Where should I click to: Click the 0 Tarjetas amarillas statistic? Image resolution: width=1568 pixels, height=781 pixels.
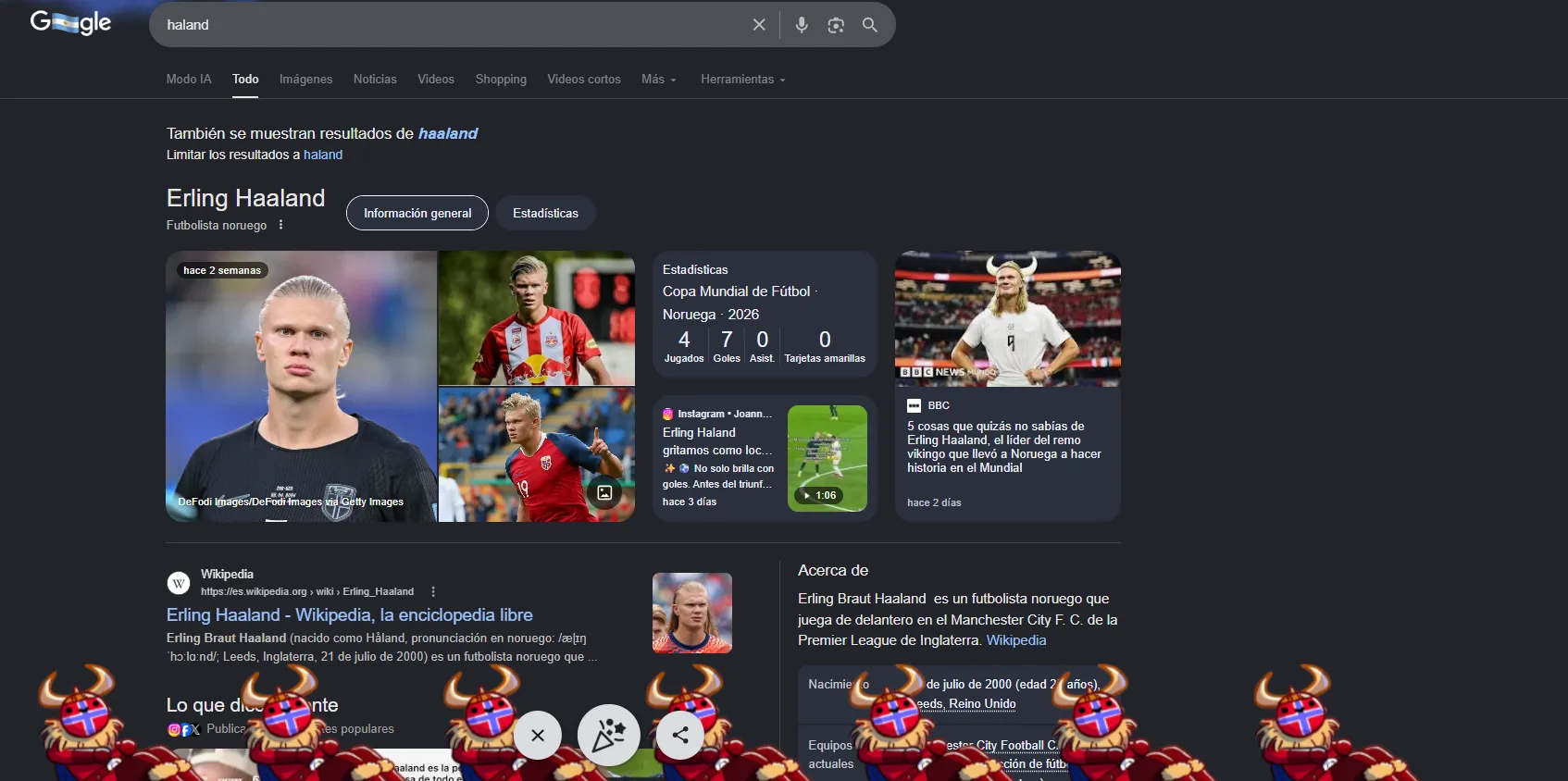(x=825, y=346)
